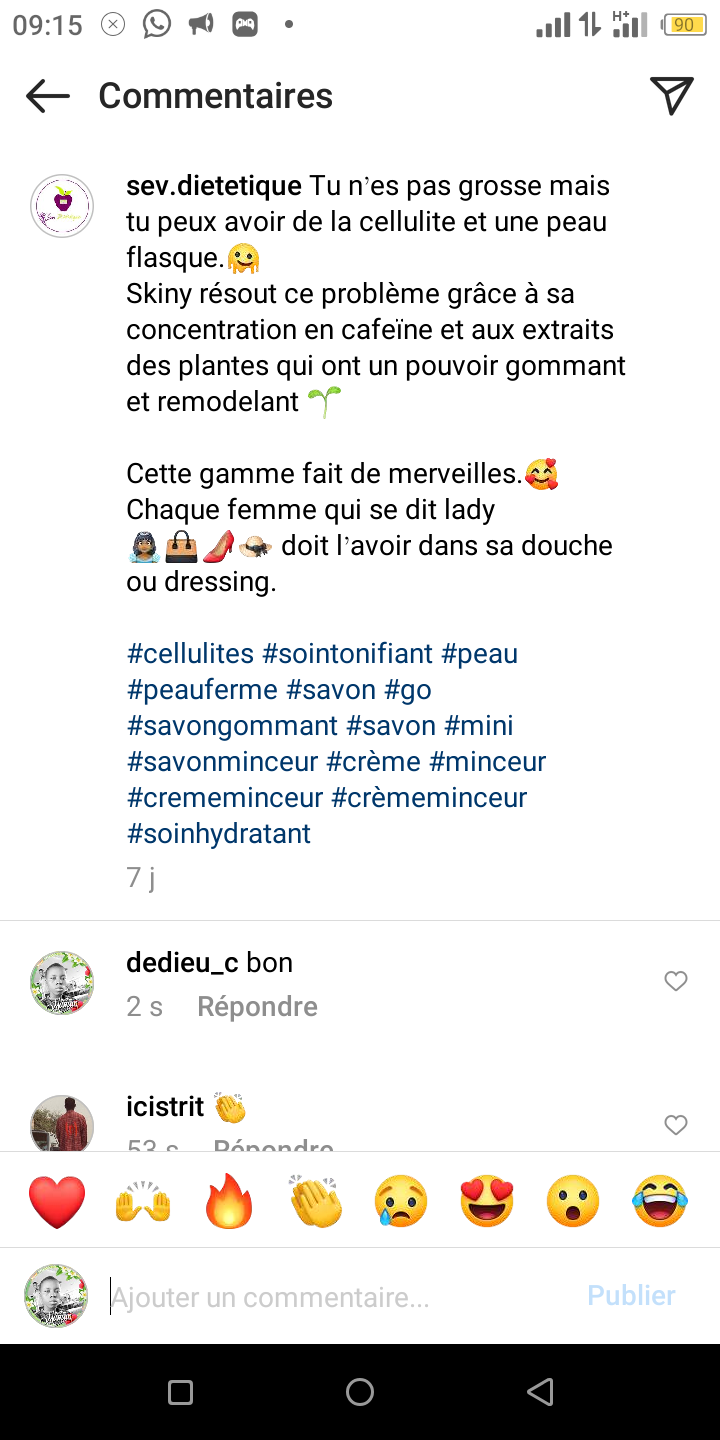Insert the red heart emoji reaction

[57, 1201]
